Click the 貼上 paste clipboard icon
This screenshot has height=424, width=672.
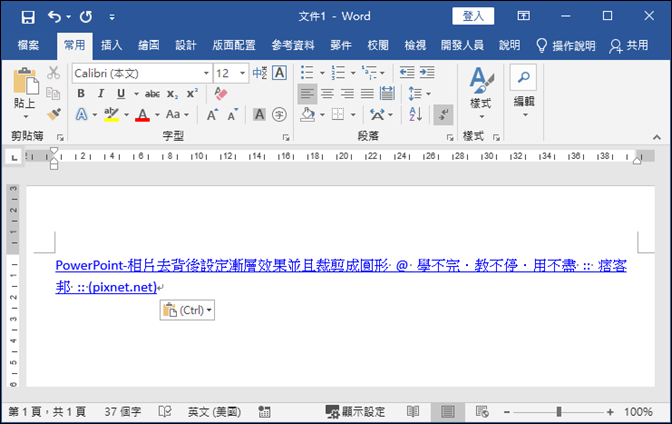26,81
